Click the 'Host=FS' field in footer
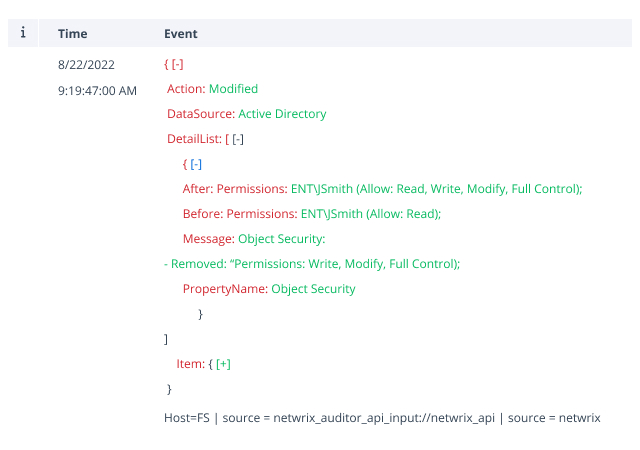The width and height of the screenshot is (640, 450). (186, 417)
